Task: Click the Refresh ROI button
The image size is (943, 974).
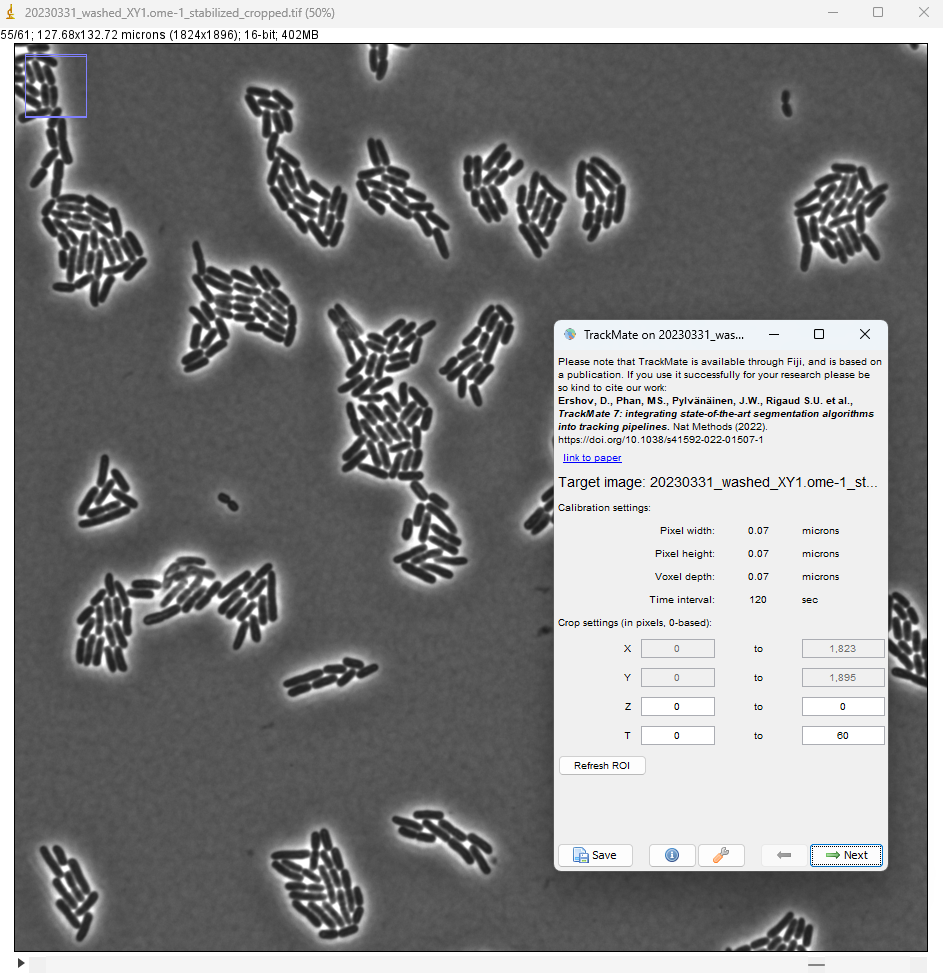Action: click(601, 765)
